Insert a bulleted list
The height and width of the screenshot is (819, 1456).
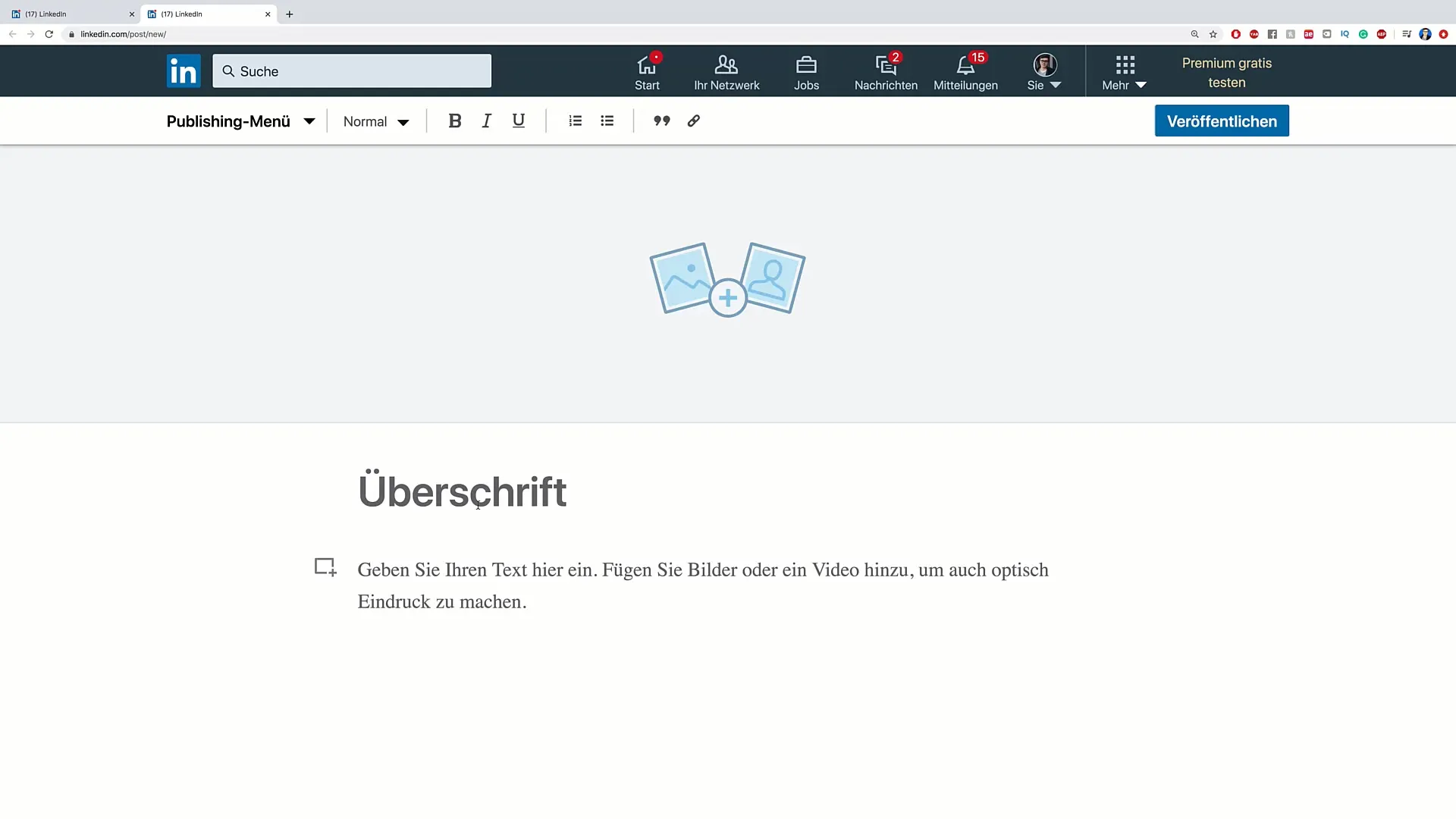[x=607, y=121]
